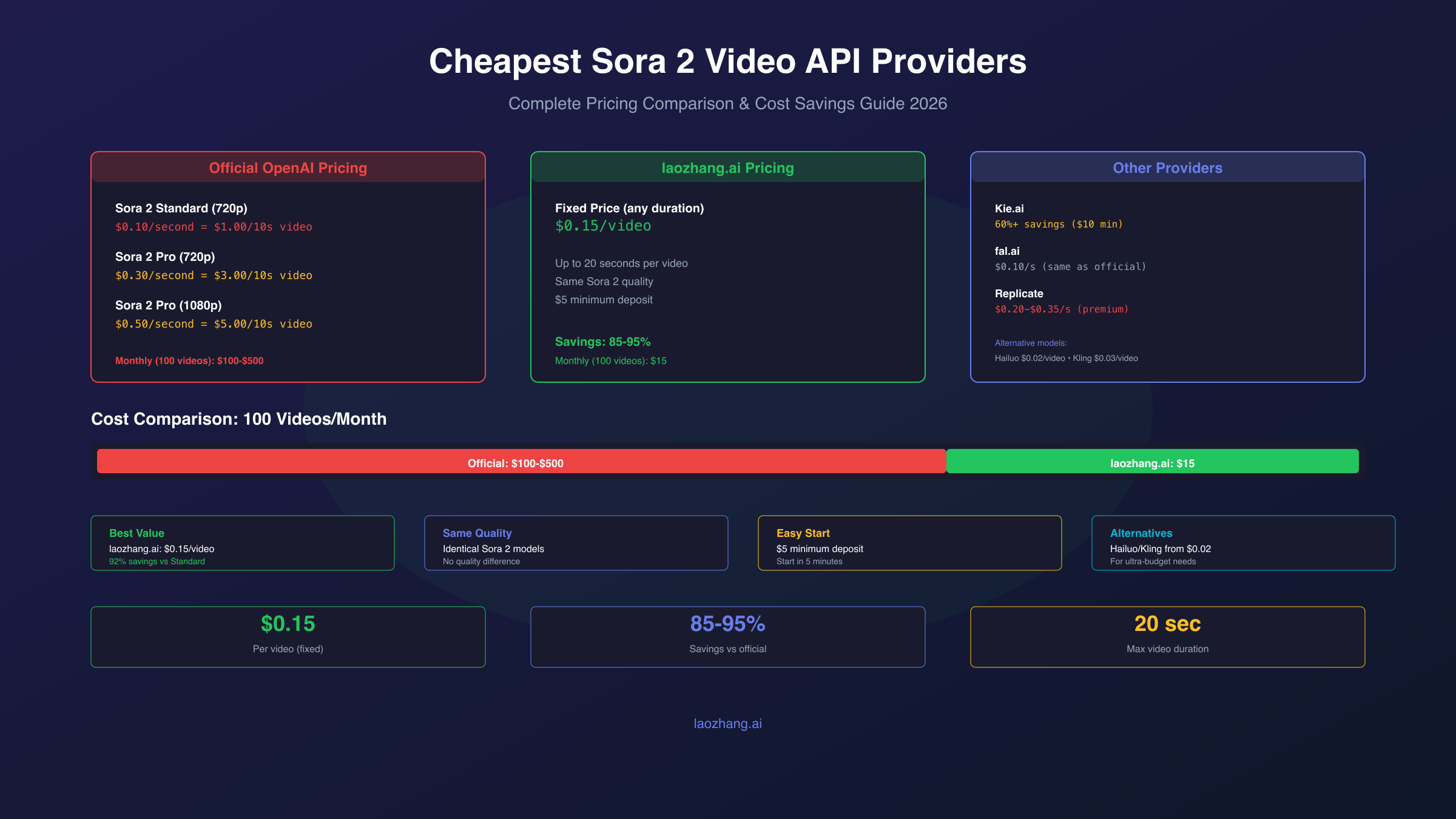Image resolution: width=1456 pixels, height=819 pixels.
Task: Click the Sora 2 Standard (720p) entry
Action: [181, 208]
